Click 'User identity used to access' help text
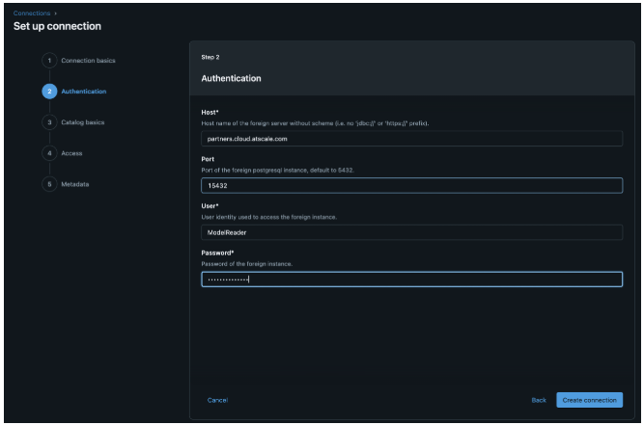The height and width of the screenshot is (425, 644). tap(269, 217)
